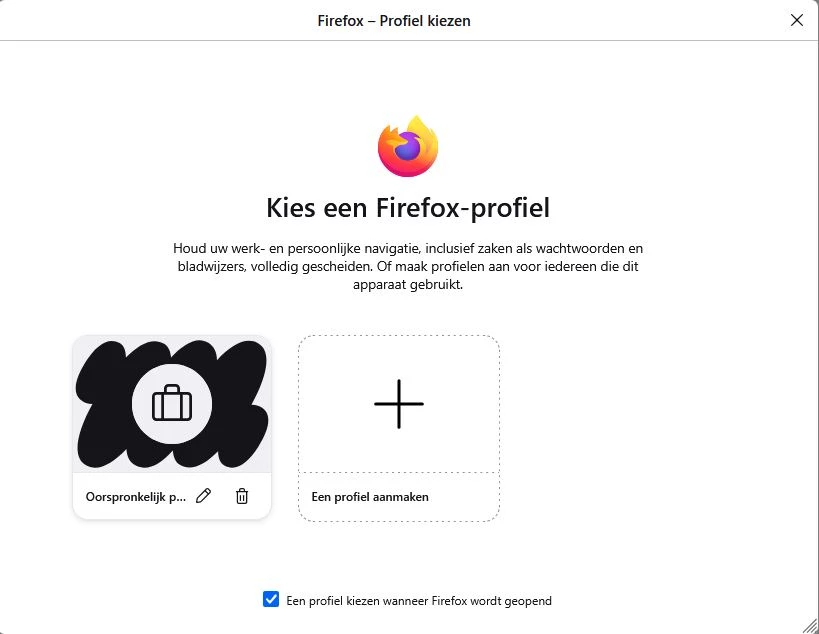Click label 'Een profiel kiezen wanneer Firefox wordt geopend'

(419, 601)
